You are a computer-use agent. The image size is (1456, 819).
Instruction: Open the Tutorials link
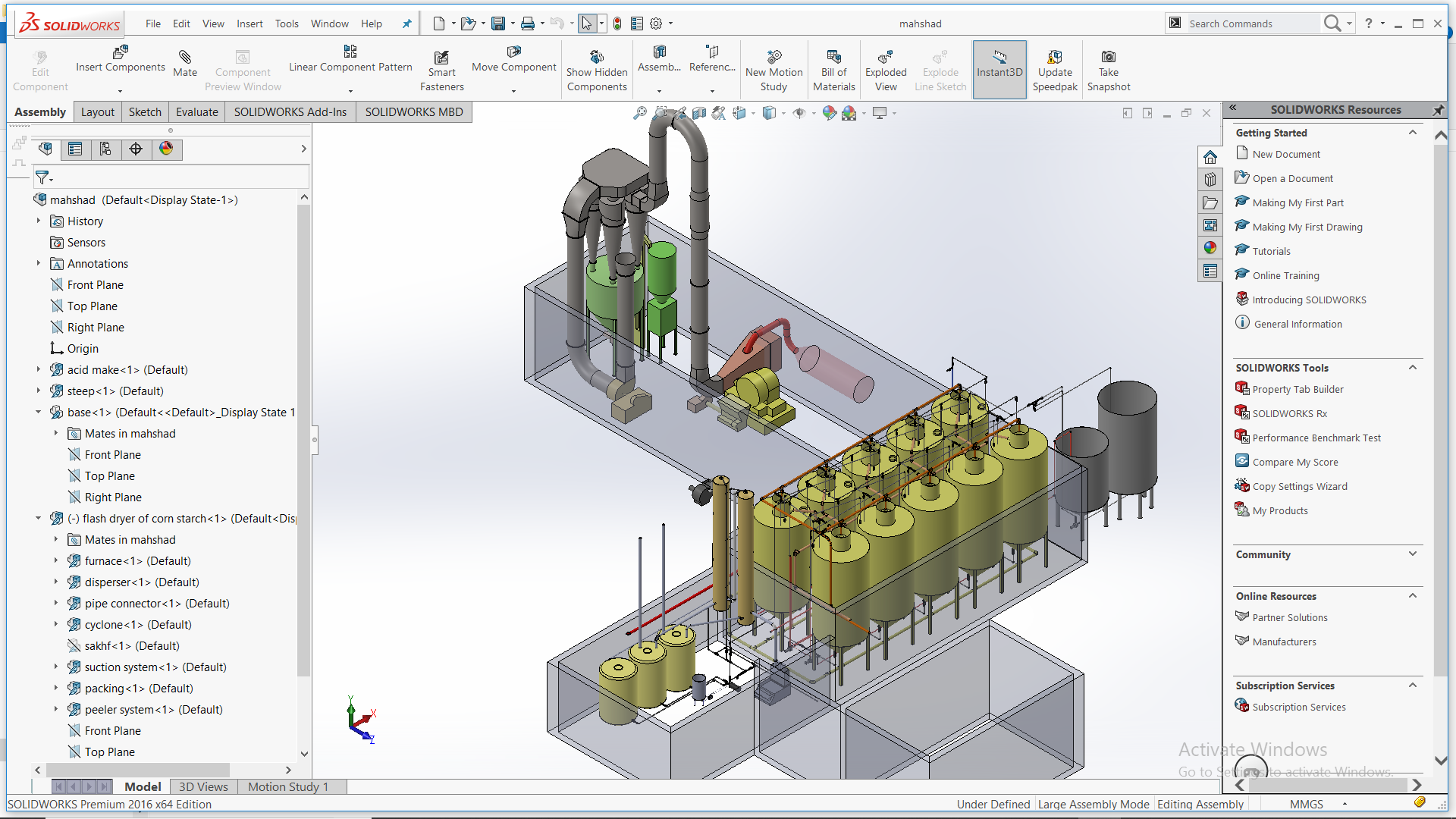click(1271, 251)
